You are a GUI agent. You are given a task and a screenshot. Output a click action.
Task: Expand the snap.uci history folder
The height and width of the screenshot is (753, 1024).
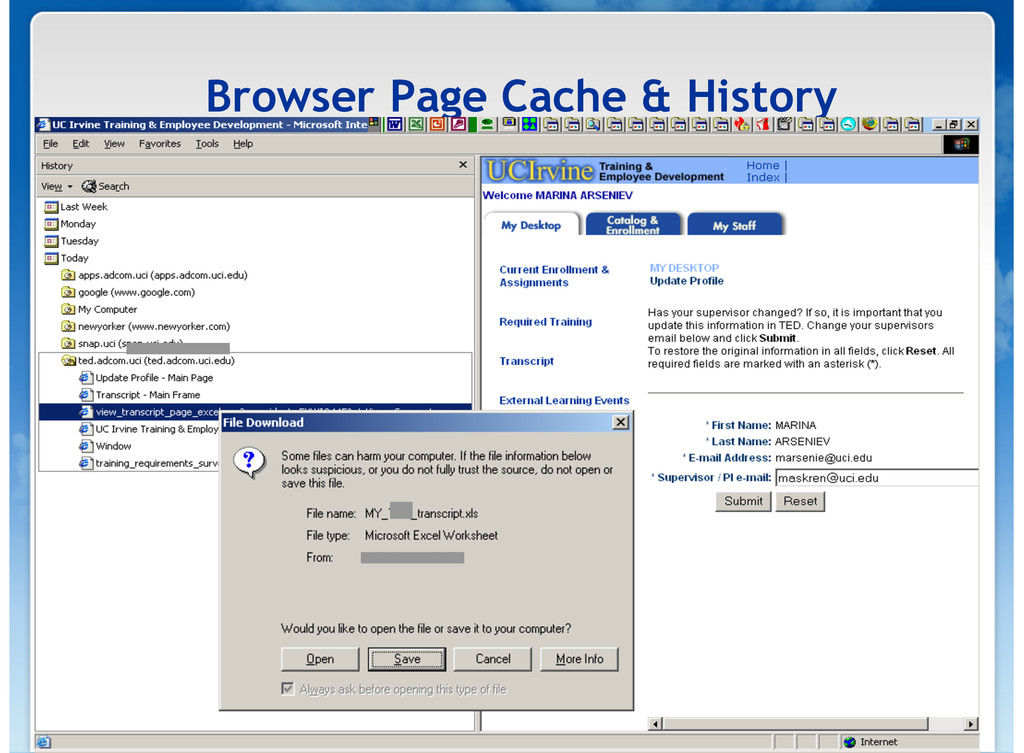pos(121,344)
